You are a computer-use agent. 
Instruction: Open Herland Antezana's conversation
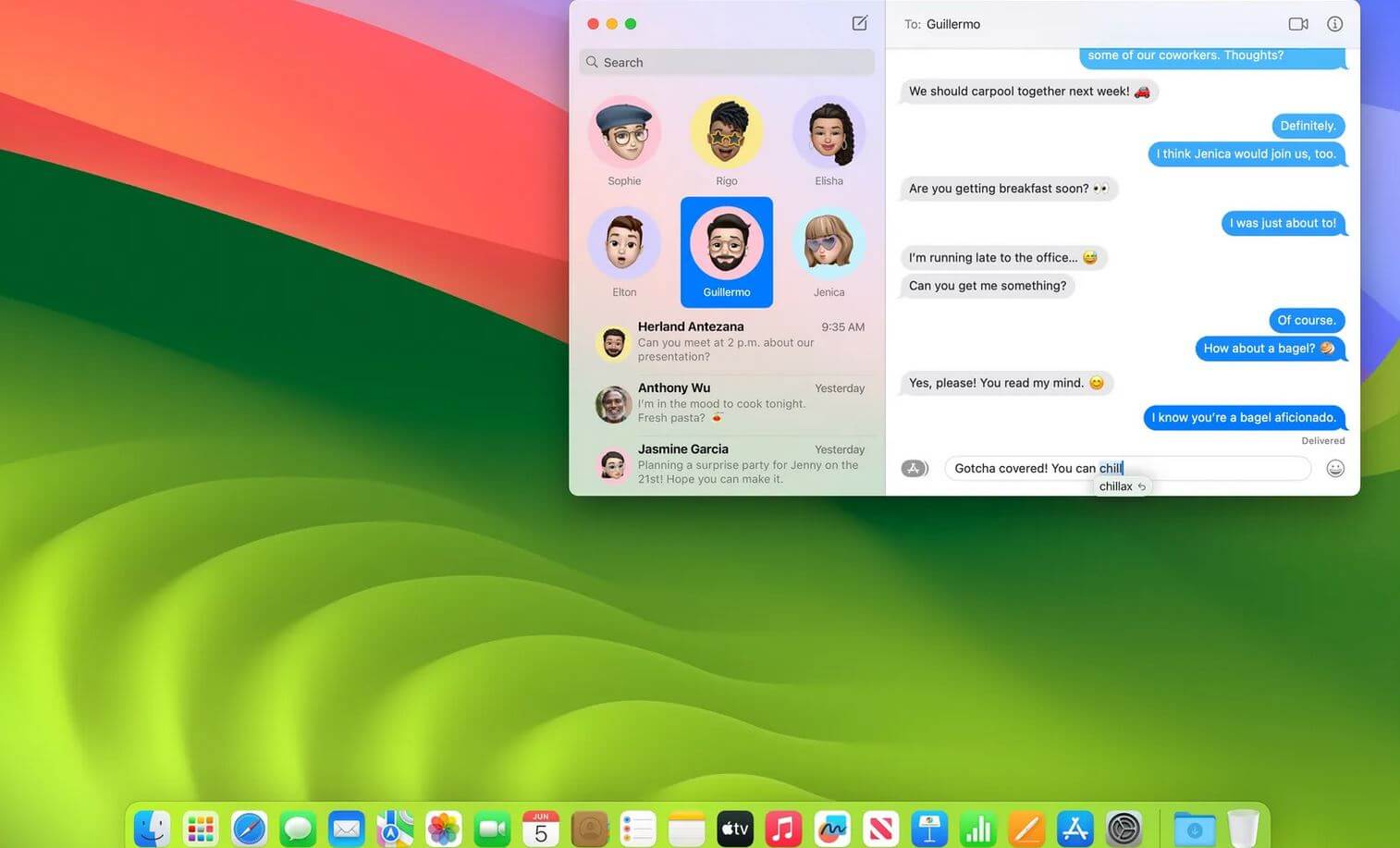point(729,342)
